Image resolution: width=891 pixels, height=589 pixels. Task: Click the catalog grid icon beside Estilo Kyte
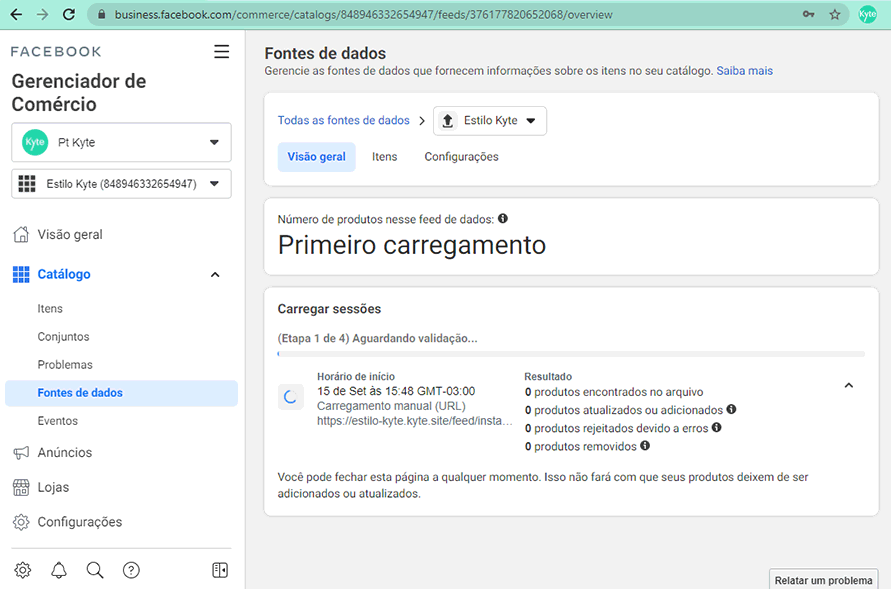tap(27, 183)
